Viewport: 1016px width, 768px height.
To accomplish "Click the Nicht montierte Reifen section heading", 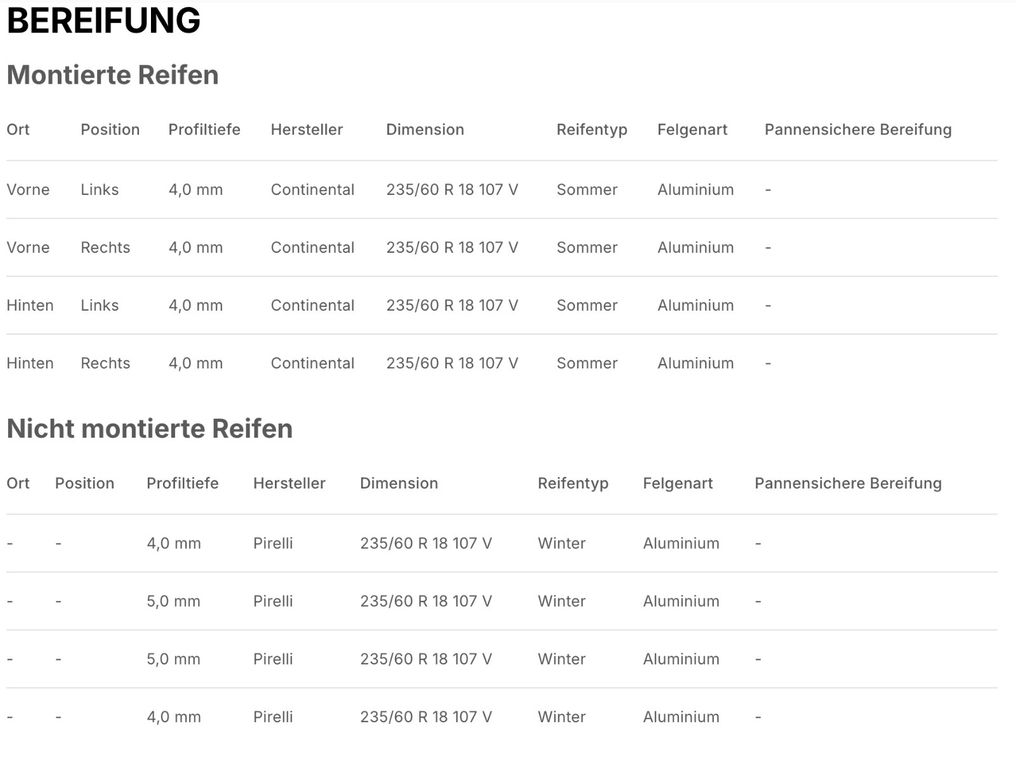I will pyautogui.click(x=149, y=429).
